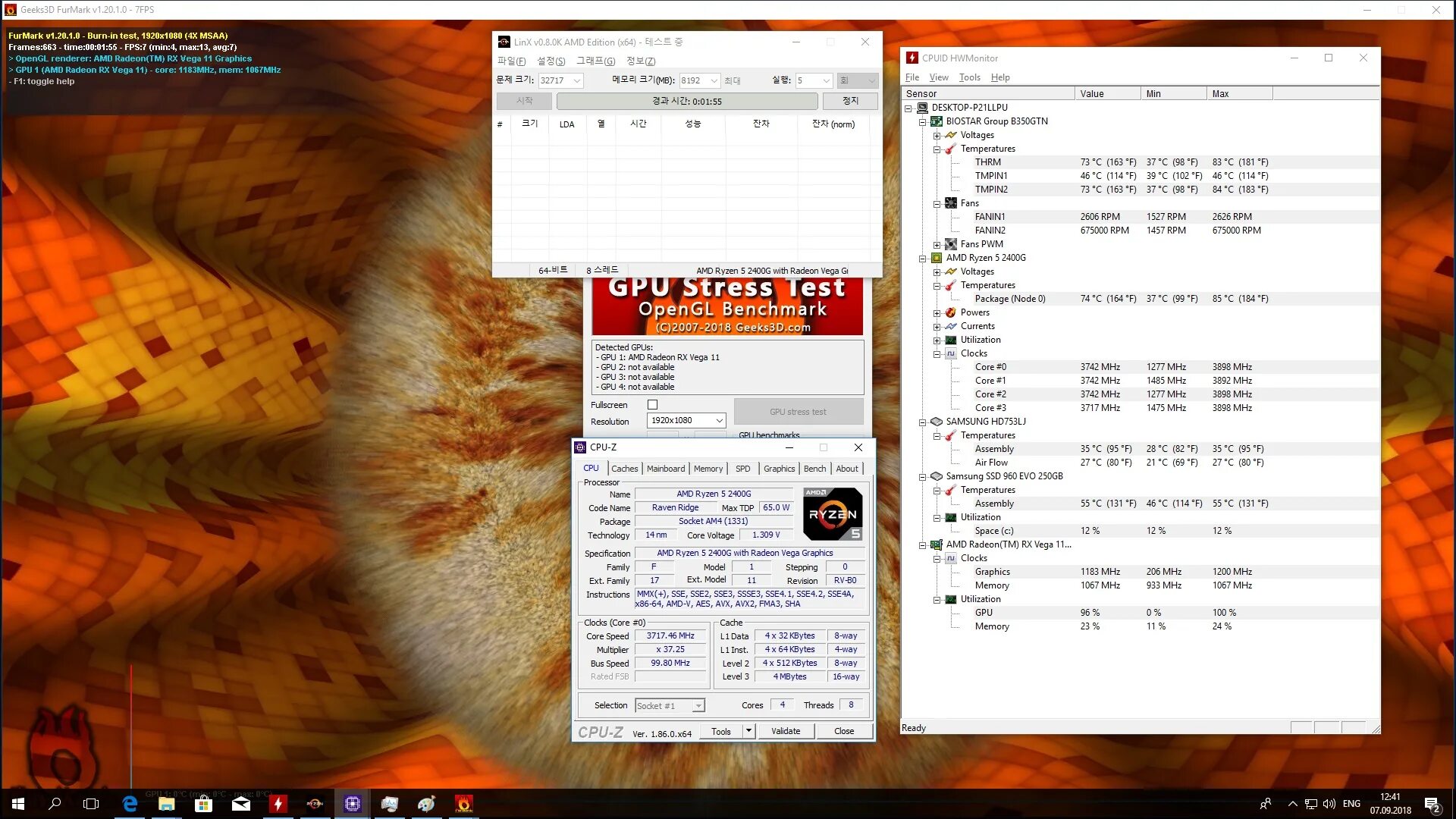The image size is (1456, 819).
Task: Switch to the CPU-Z Bench tab
Action: click(815, 469)
